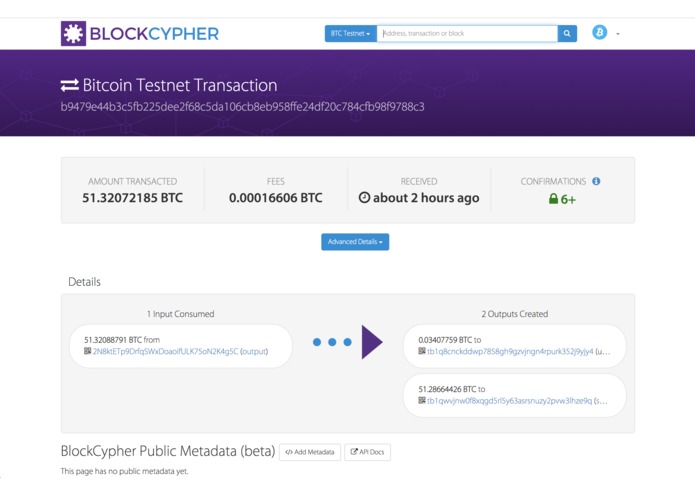
Task: Click the purple arrow between inputs and outputs
Action: point(372,342)
